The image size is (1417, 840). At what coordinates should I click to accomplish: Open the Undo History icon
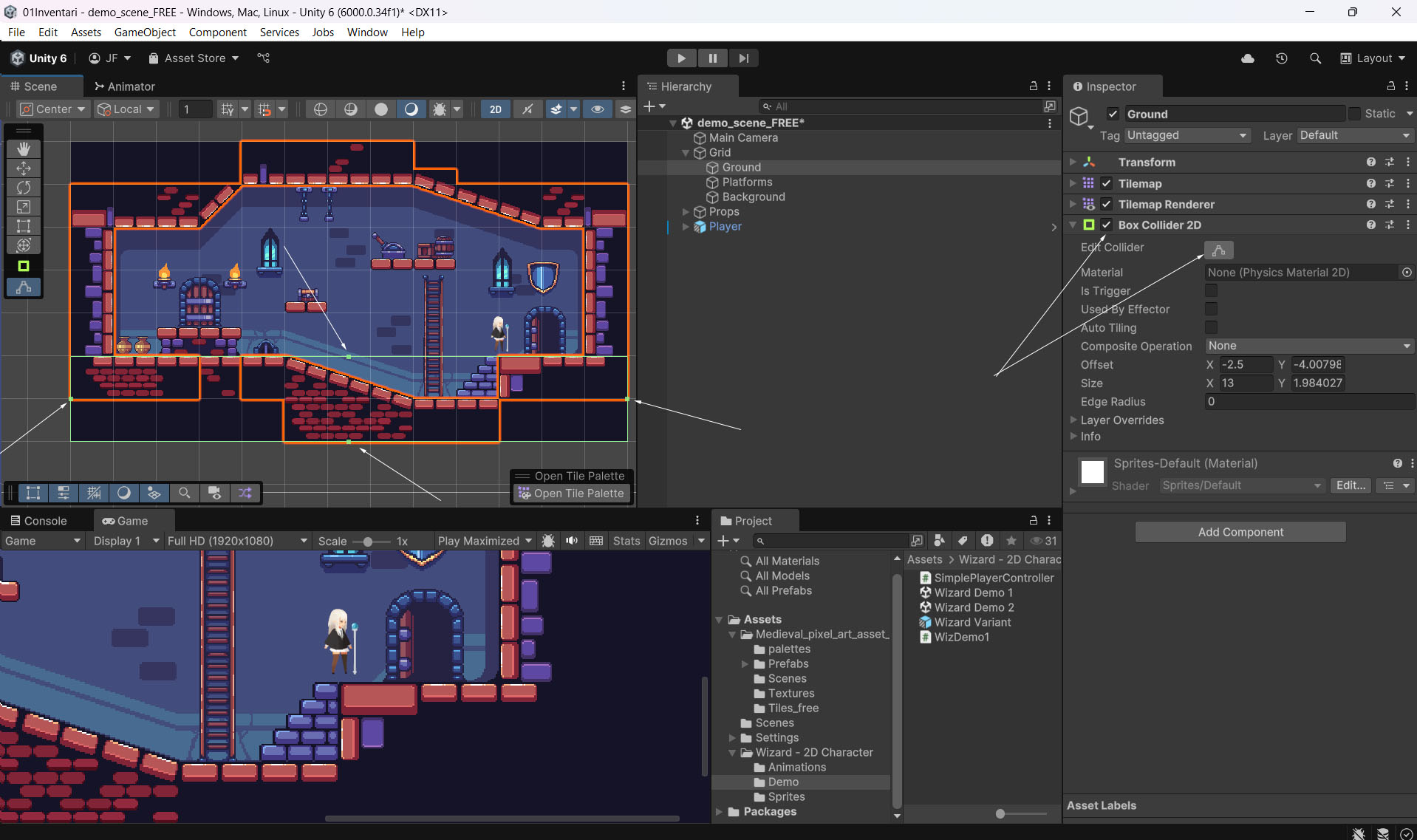click(1282, 58)
